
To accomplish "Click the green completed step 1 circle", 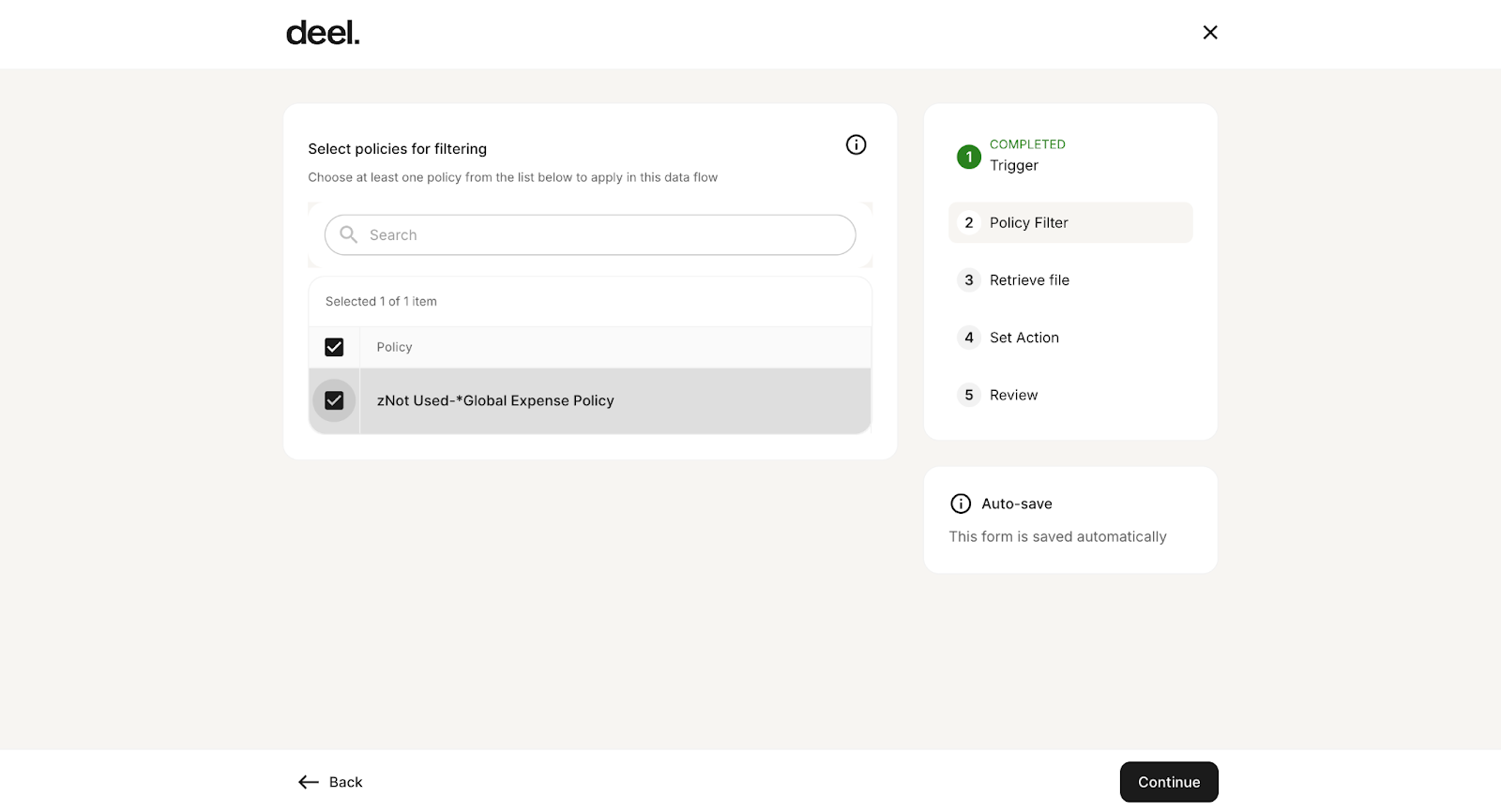I will [968, 157].
